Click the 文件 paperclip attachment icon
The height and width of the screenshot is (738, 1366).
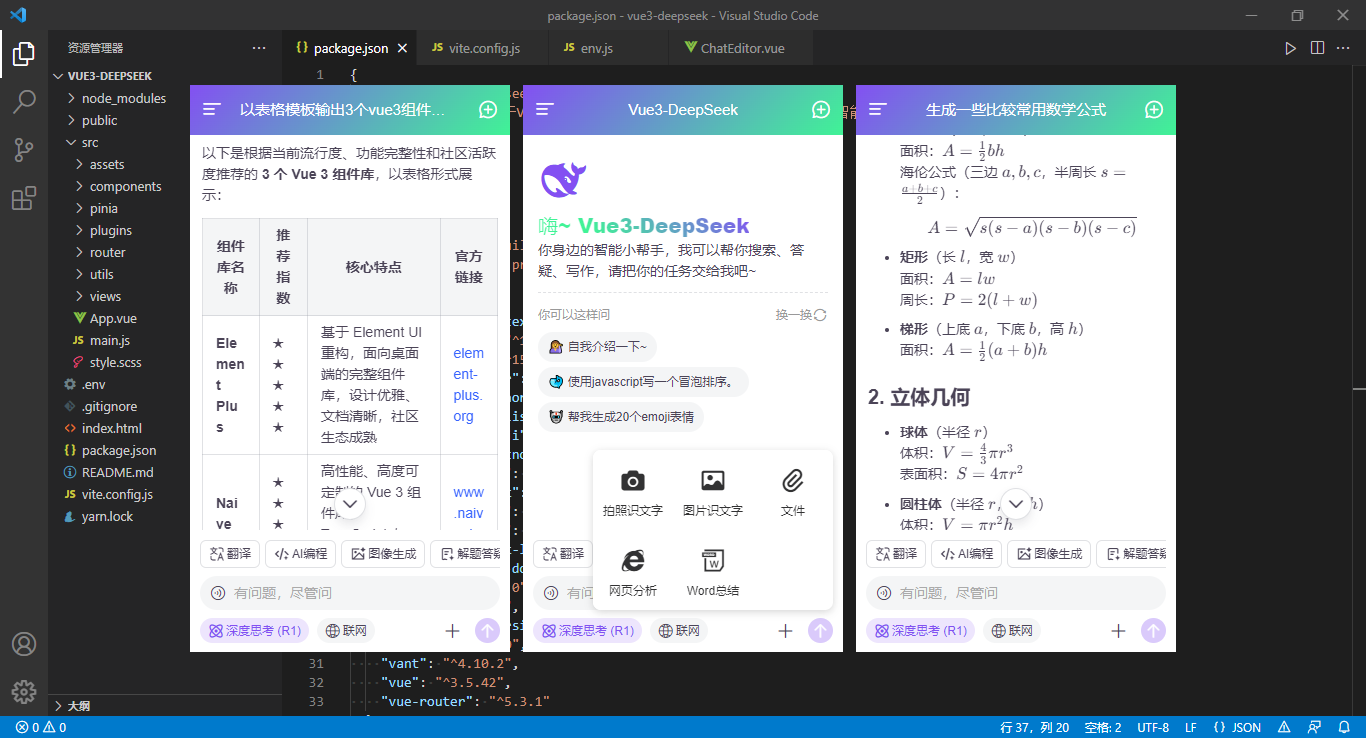click(793, 481)
